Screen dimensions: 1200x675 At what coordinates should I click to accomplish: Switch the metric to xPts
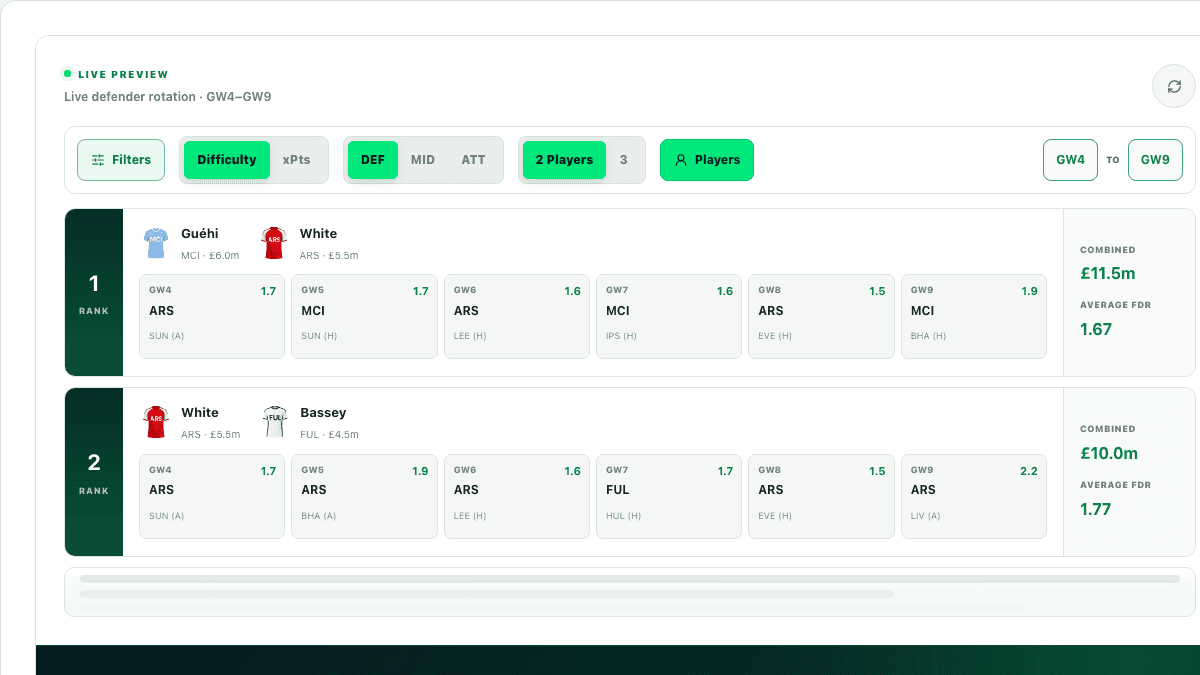[297, 160]
